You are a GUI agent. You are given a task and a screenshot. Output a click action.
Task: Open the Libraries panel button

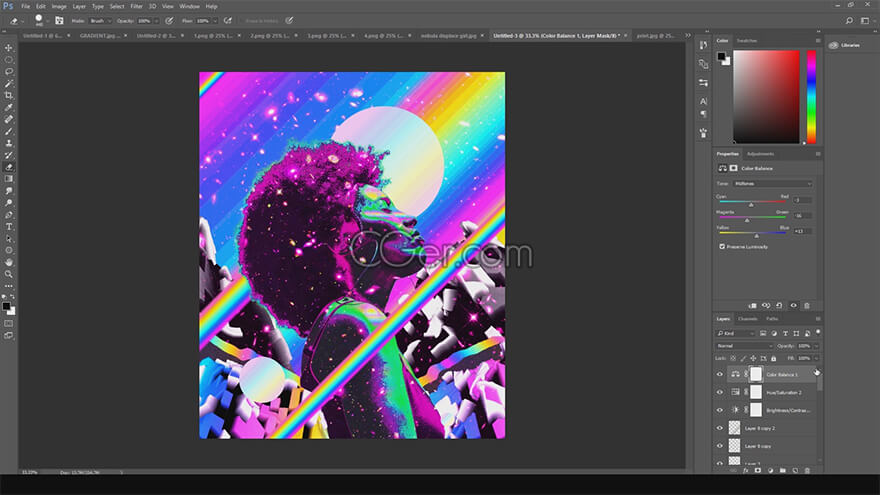pyautogui.click(x=845, y=45)
